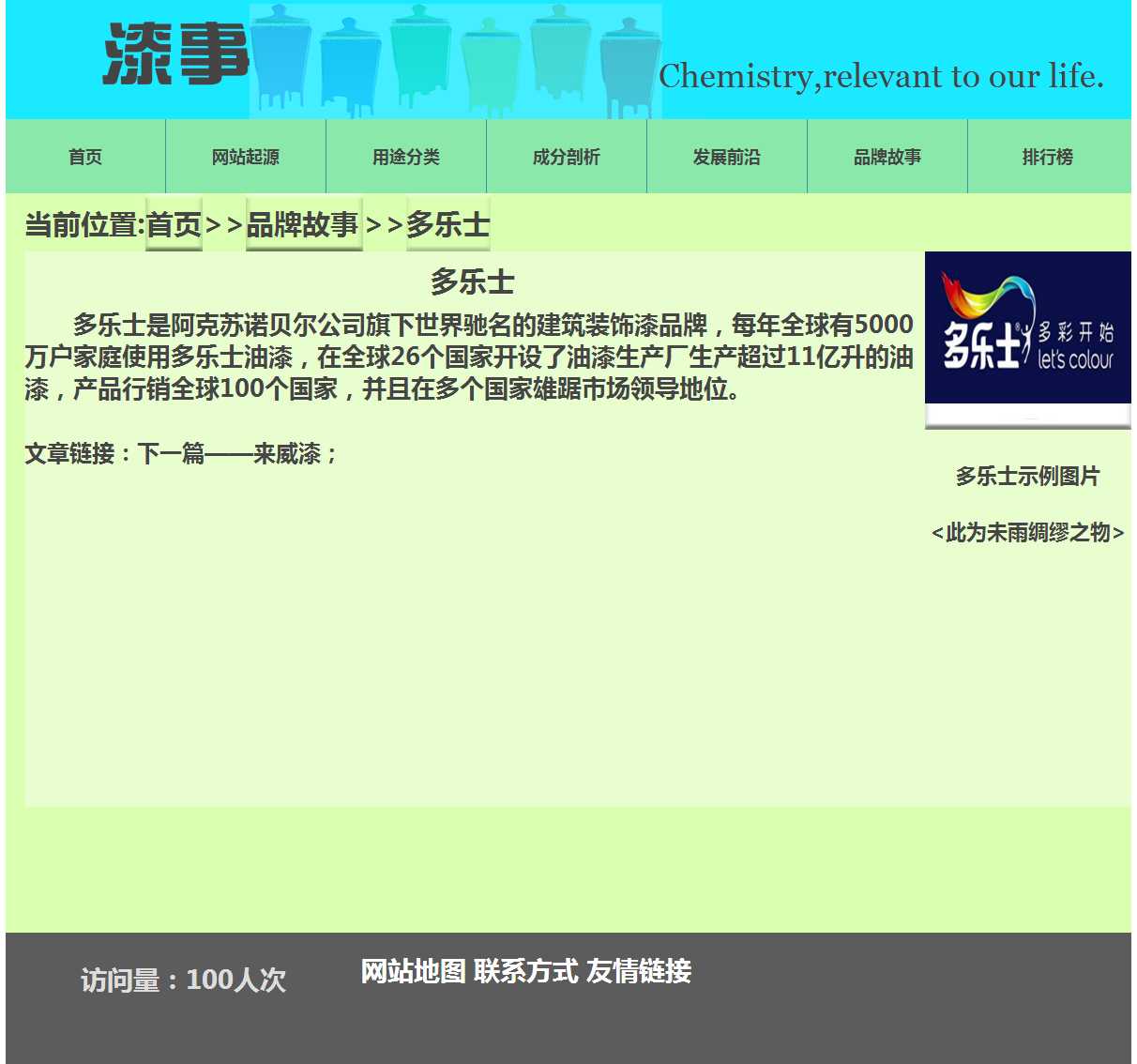Viewport: 1137px width, 1064px height.
Task: Open the 成分剖析 navigation item
Action: click(567, 157)
